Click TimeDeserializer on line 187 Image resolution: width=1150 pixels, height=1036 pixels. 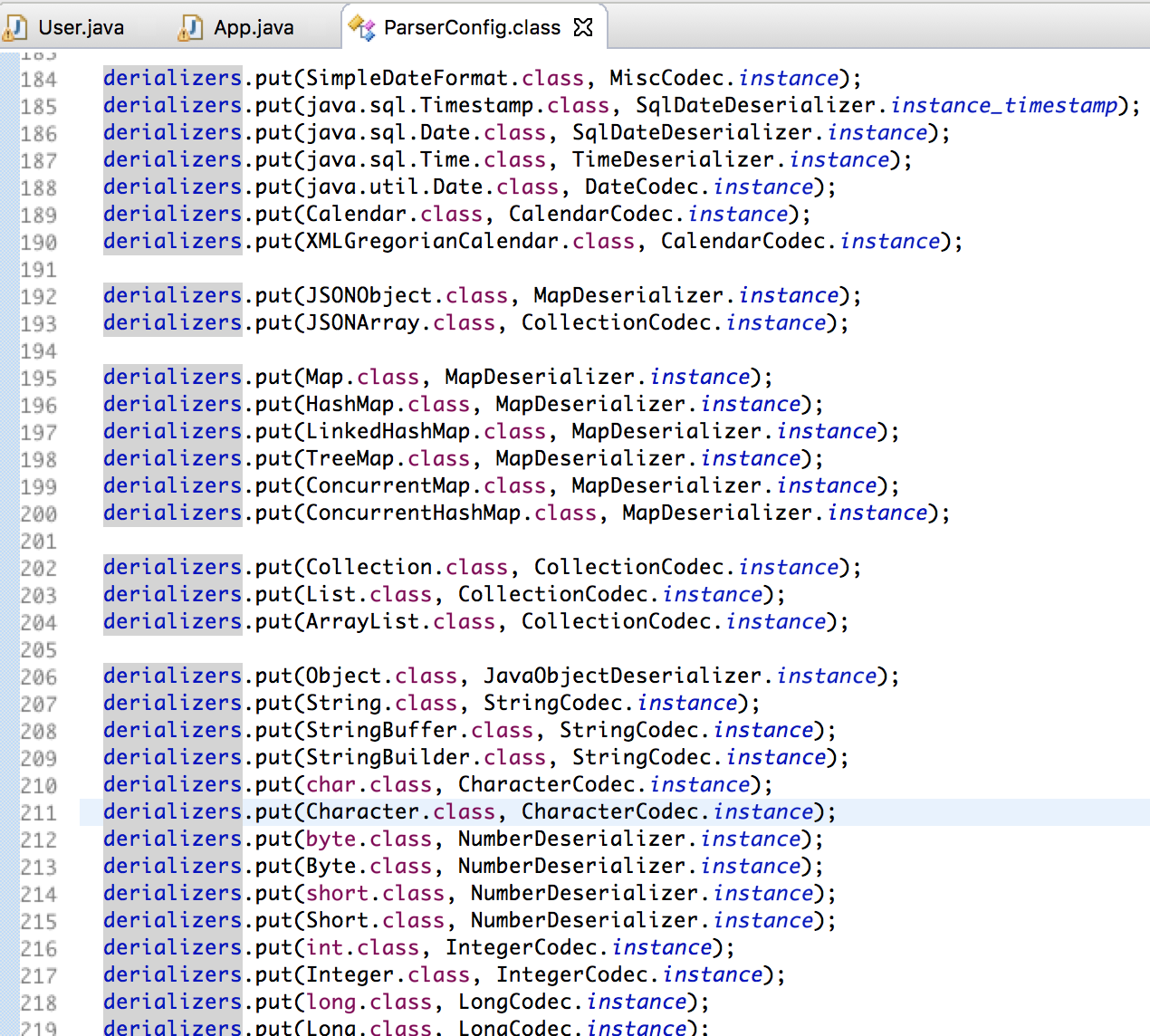674,159
